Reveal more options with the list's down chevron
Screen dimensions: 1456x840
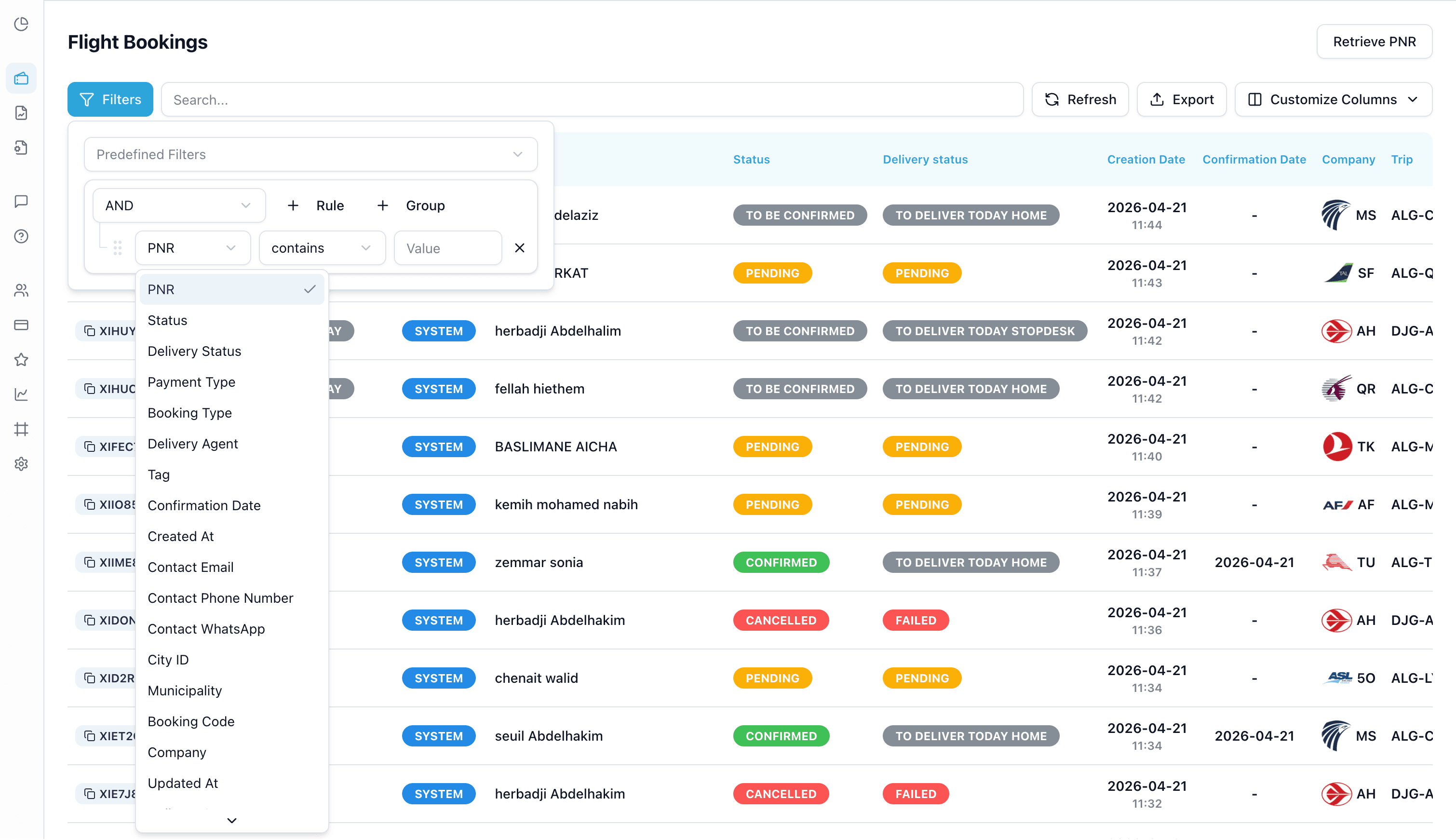(x=232, y=820)
